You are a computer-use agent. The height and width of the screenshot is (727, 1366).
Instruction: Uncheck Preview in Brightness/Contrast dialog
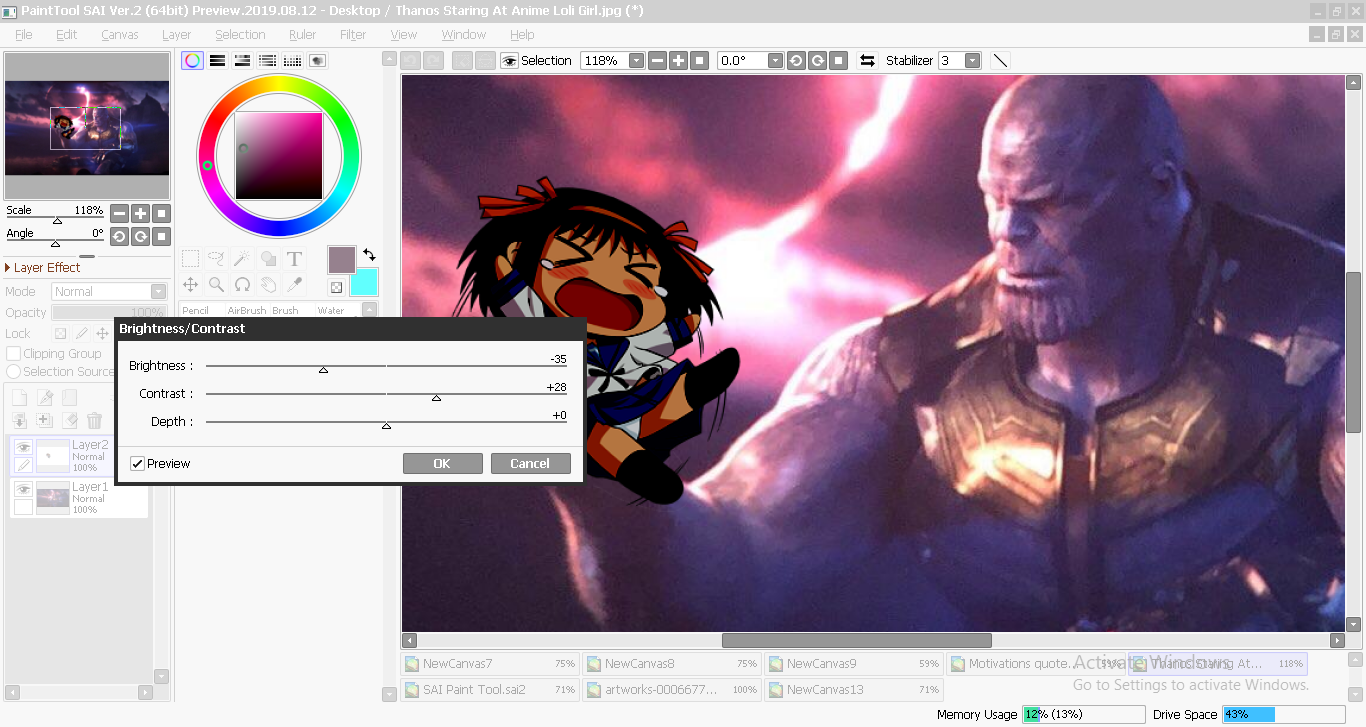(x=137, y=463)
